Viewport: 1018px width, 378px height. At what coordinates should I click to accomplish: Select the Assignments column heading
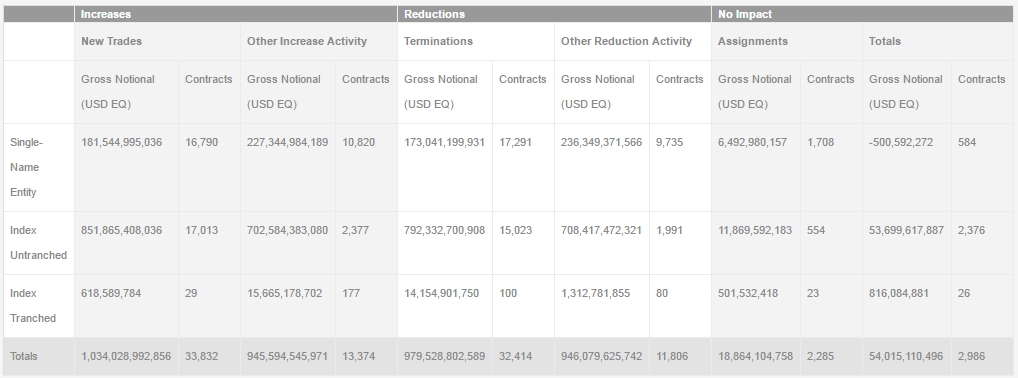pyautogui.click(x=752, y=41)
